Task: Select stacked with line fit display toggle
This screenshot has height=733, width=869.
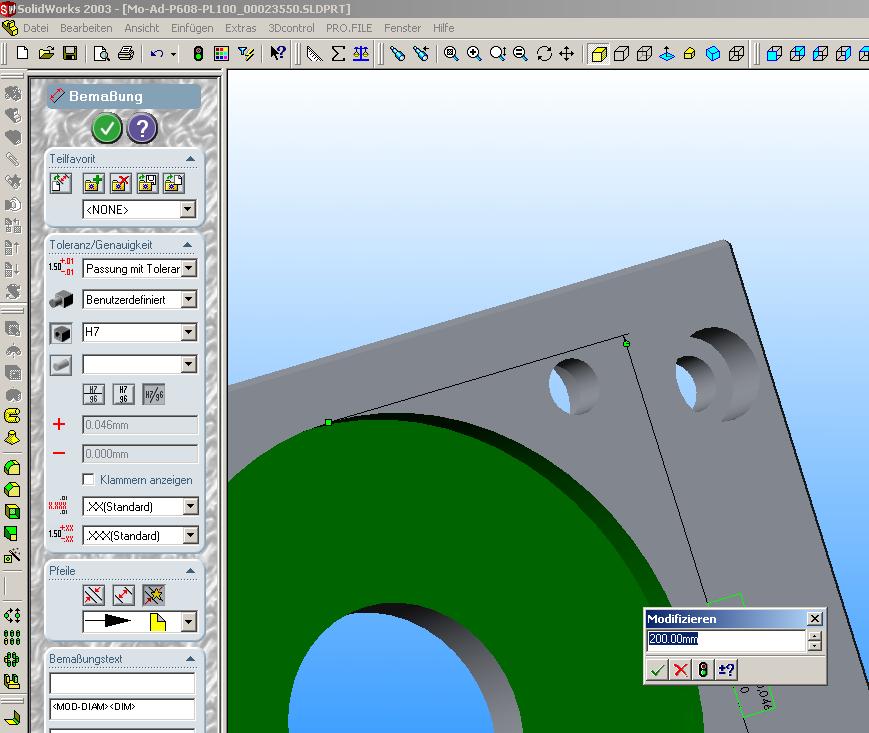Action: (93, 394)
